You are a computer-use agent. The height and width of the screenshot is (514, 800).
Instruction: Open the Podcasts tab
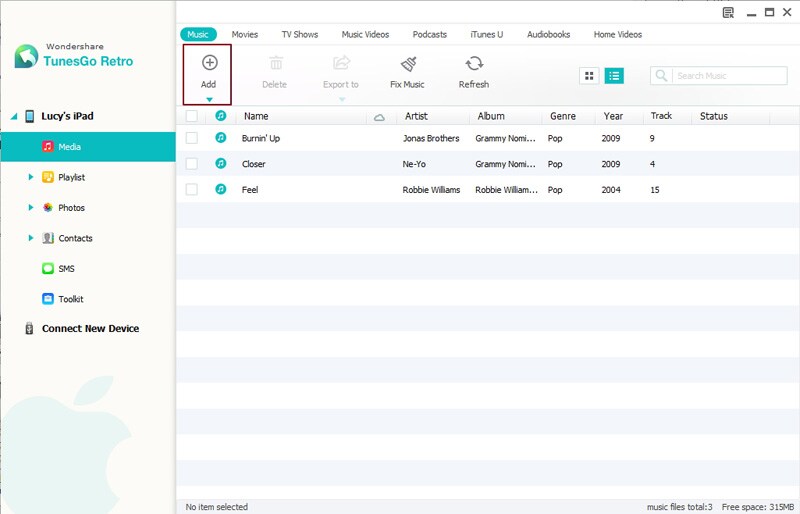pos(430,34)
